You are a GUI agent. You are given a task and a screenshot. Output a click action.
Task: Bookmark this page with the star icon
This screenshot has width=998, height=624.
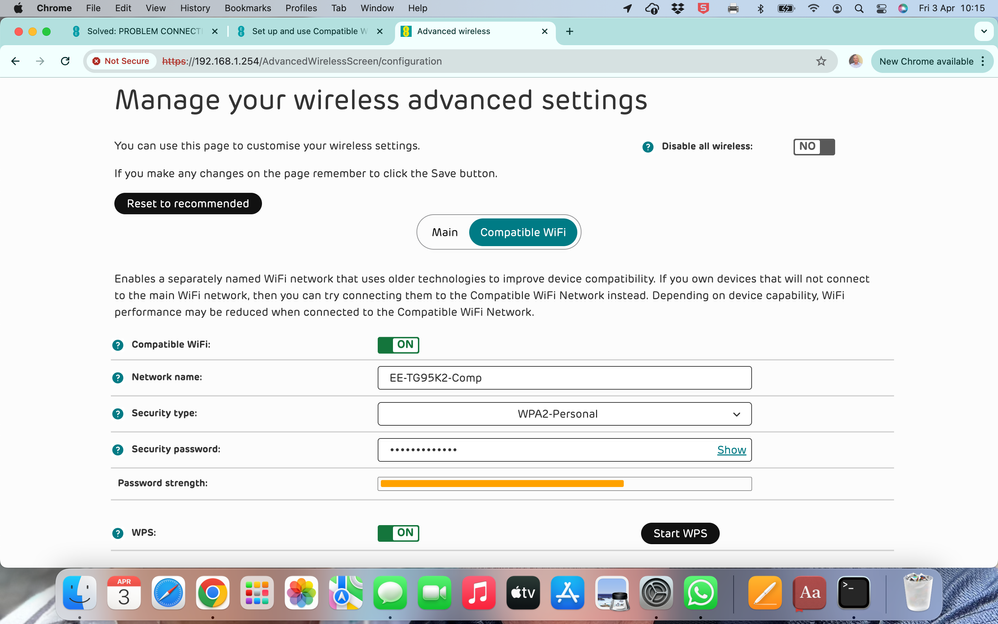point(821,61)
